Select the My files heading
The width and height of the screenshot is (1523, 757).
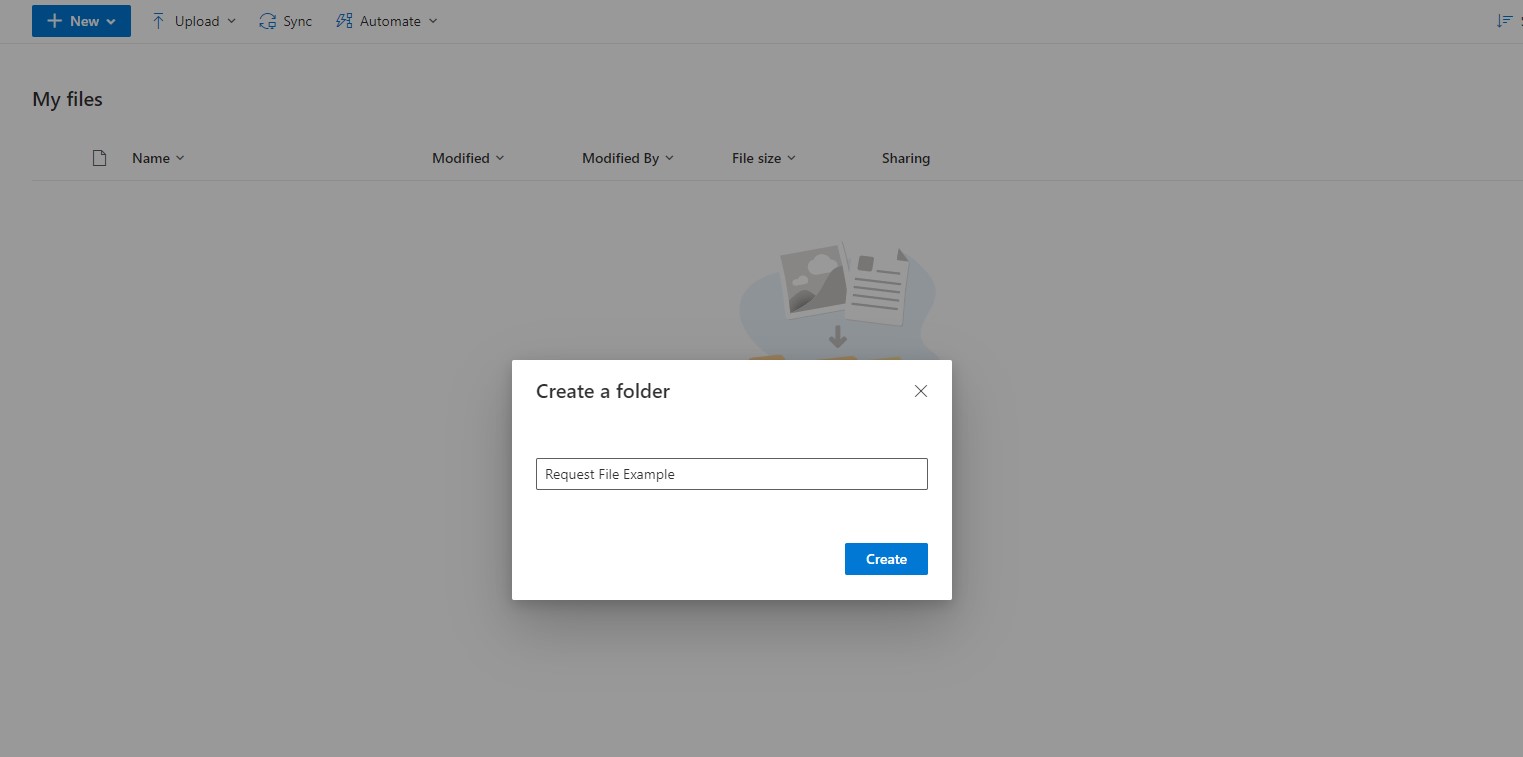(67, 99)
